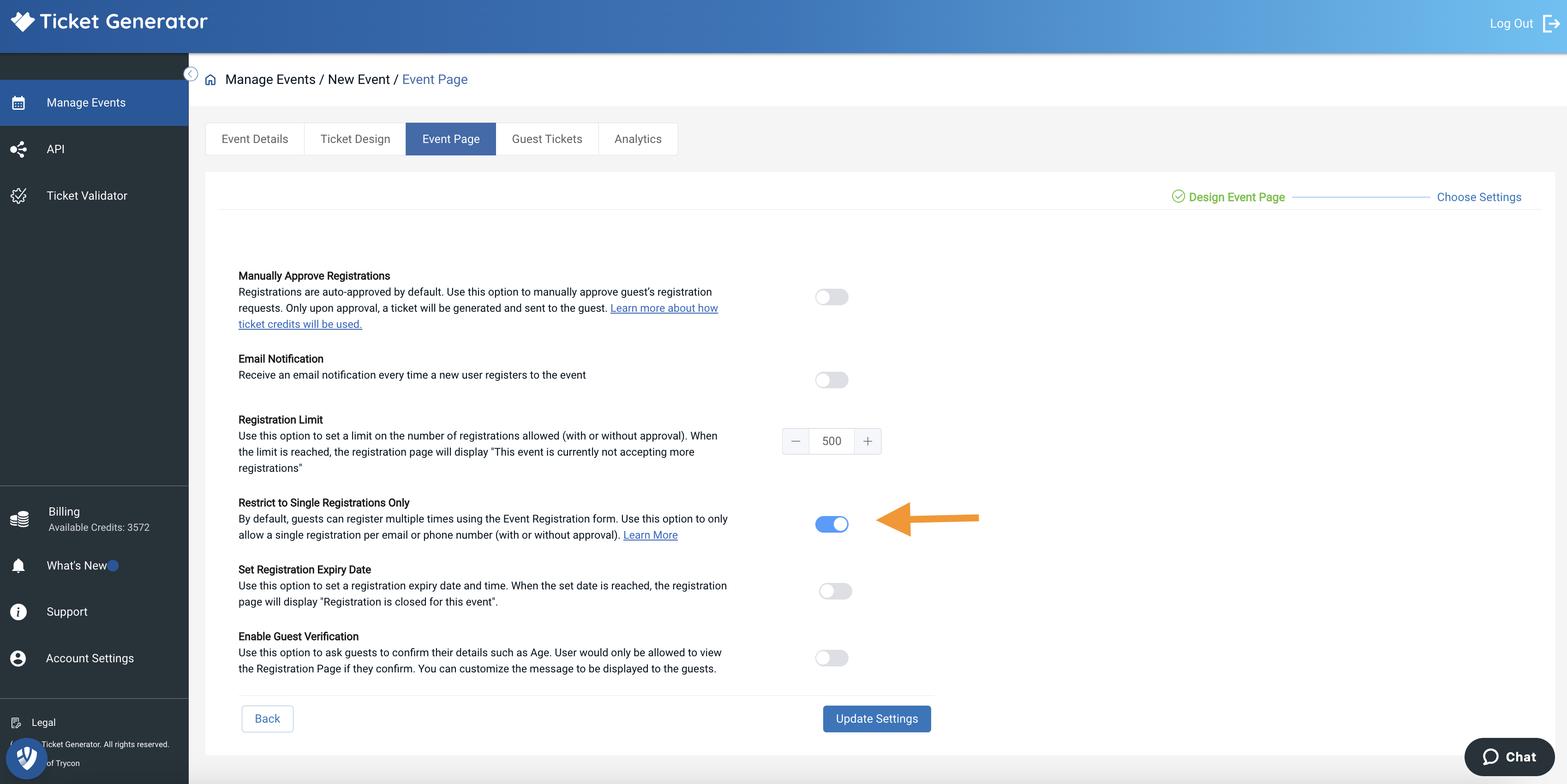Click the home breadcrumb icon

tap(210, 80)
